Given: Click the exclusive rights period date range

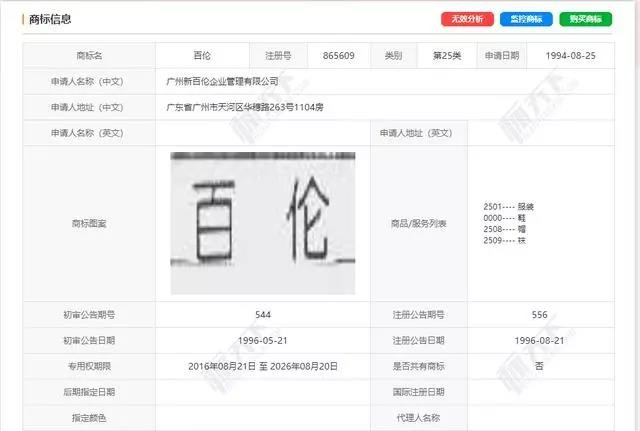Looking at the screenshot, I should tap(263, 367).
